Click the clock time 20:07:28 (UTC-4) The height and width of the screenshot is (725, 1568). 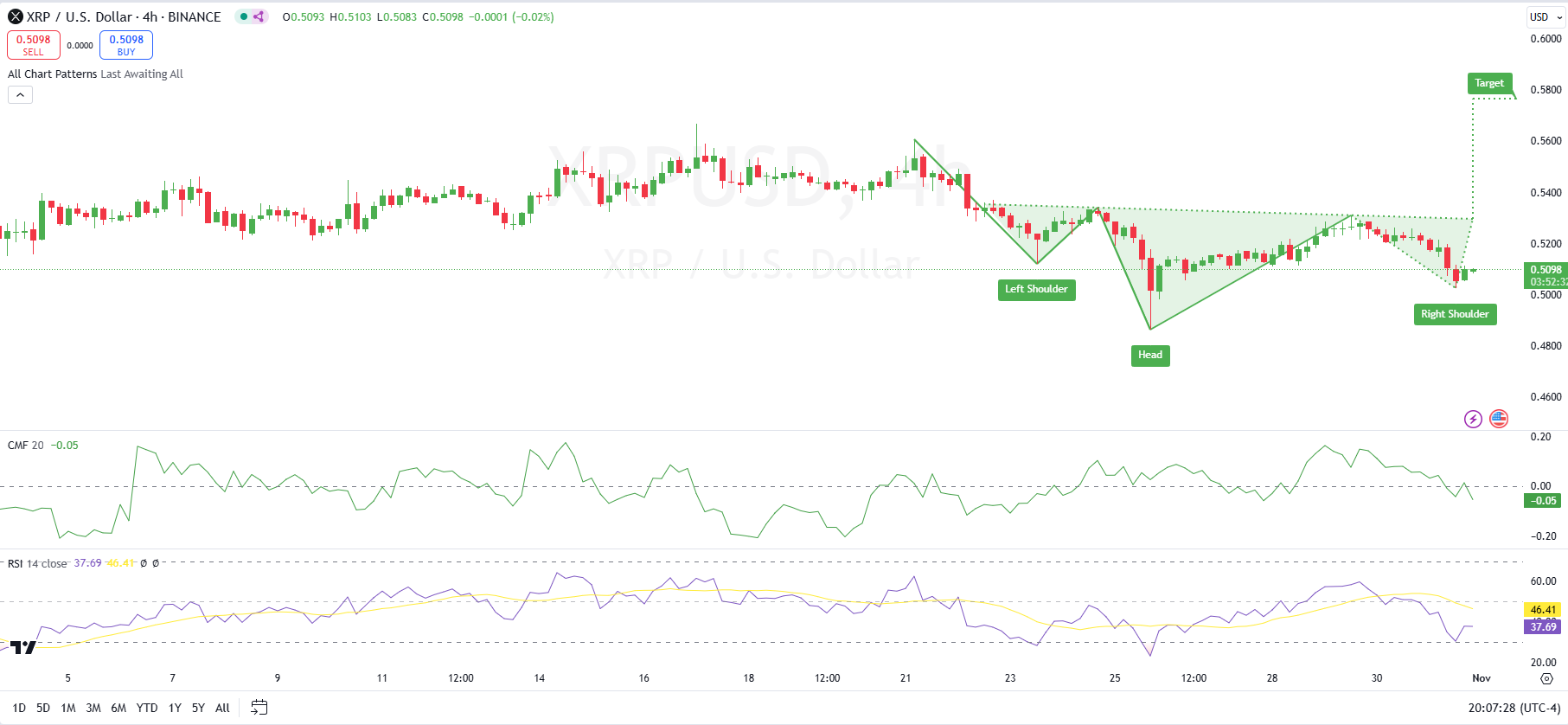(1514, 708)
